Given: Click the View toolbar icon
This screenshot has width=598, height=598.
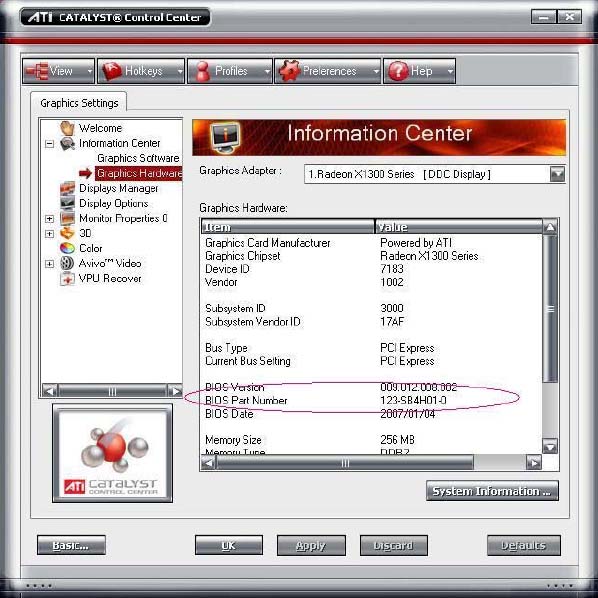Looking at the screenshot, I should coord(37,71).
